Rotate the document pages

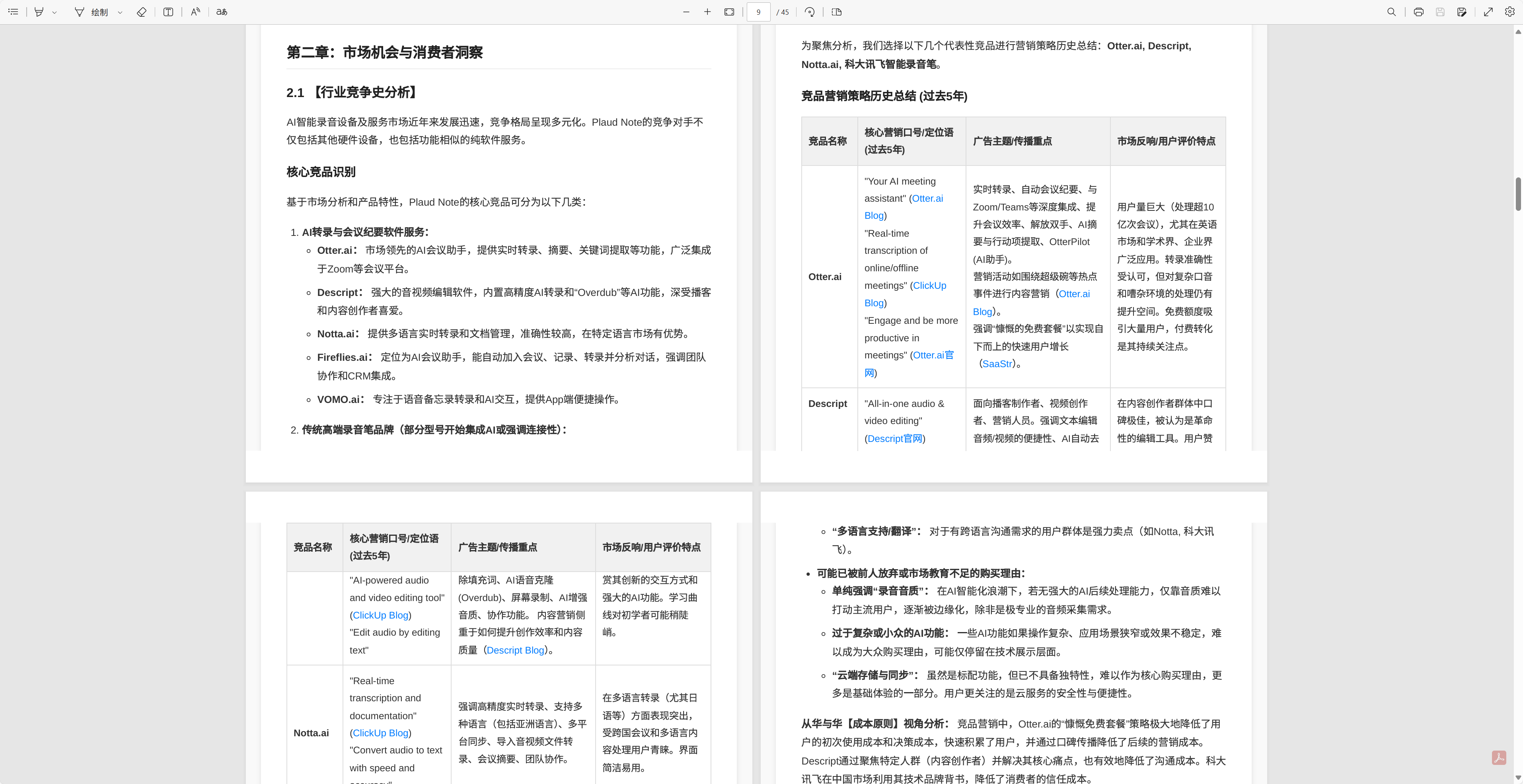tap(810, 12)
